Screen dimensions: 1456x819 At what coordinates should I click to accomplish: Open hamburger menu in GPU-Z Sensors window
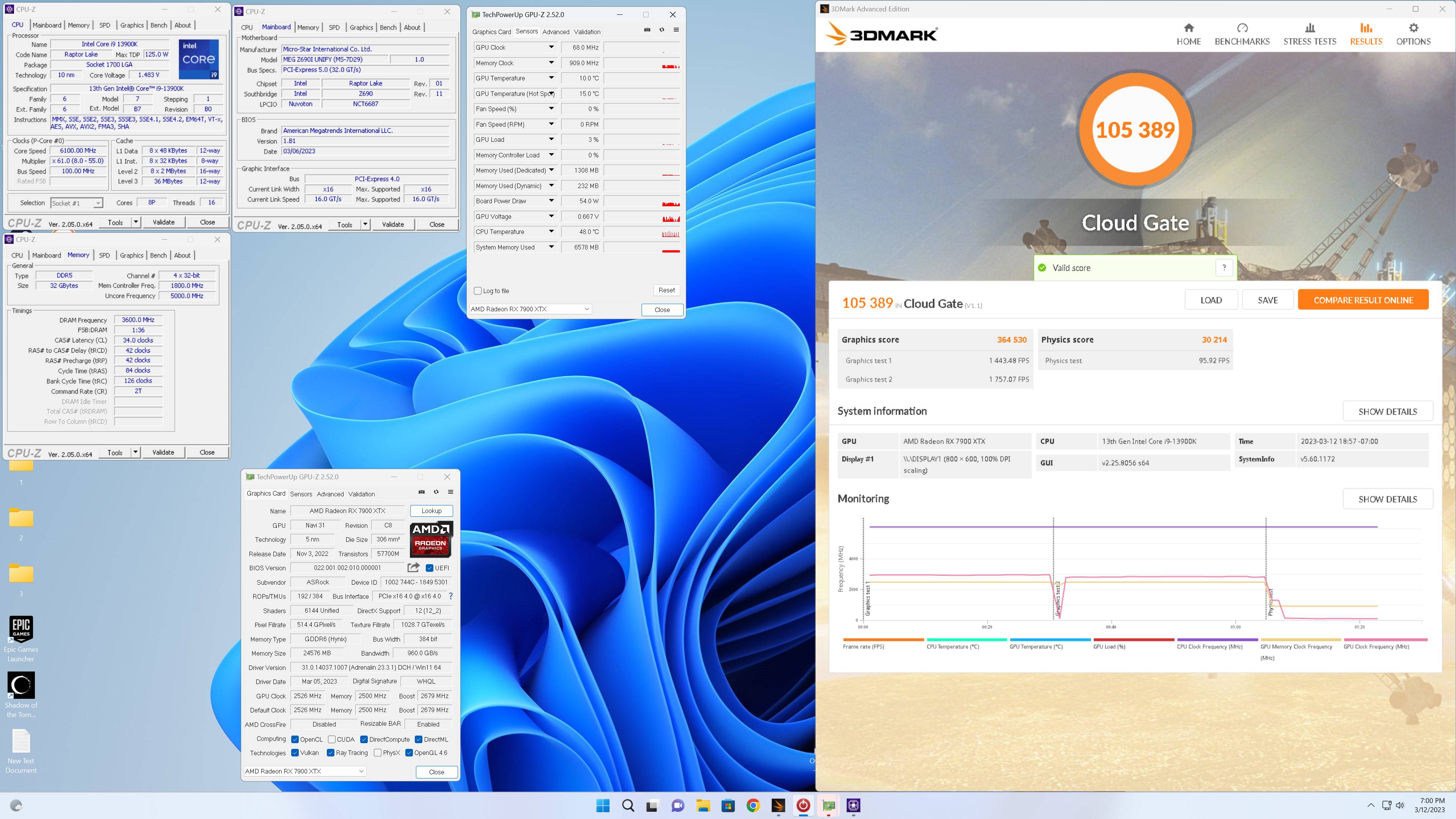[x=676, y=30]
